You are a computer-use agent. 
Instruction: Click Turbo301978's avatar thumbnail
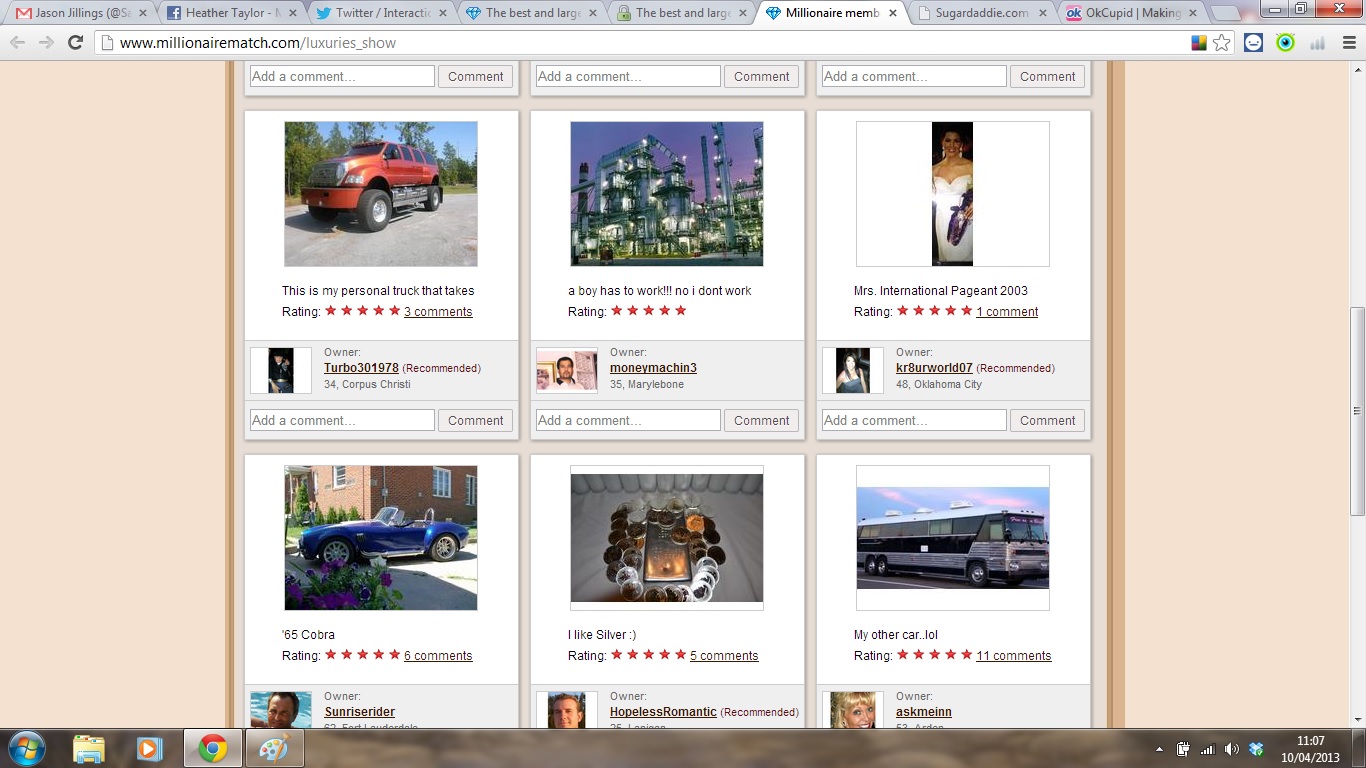281,371
